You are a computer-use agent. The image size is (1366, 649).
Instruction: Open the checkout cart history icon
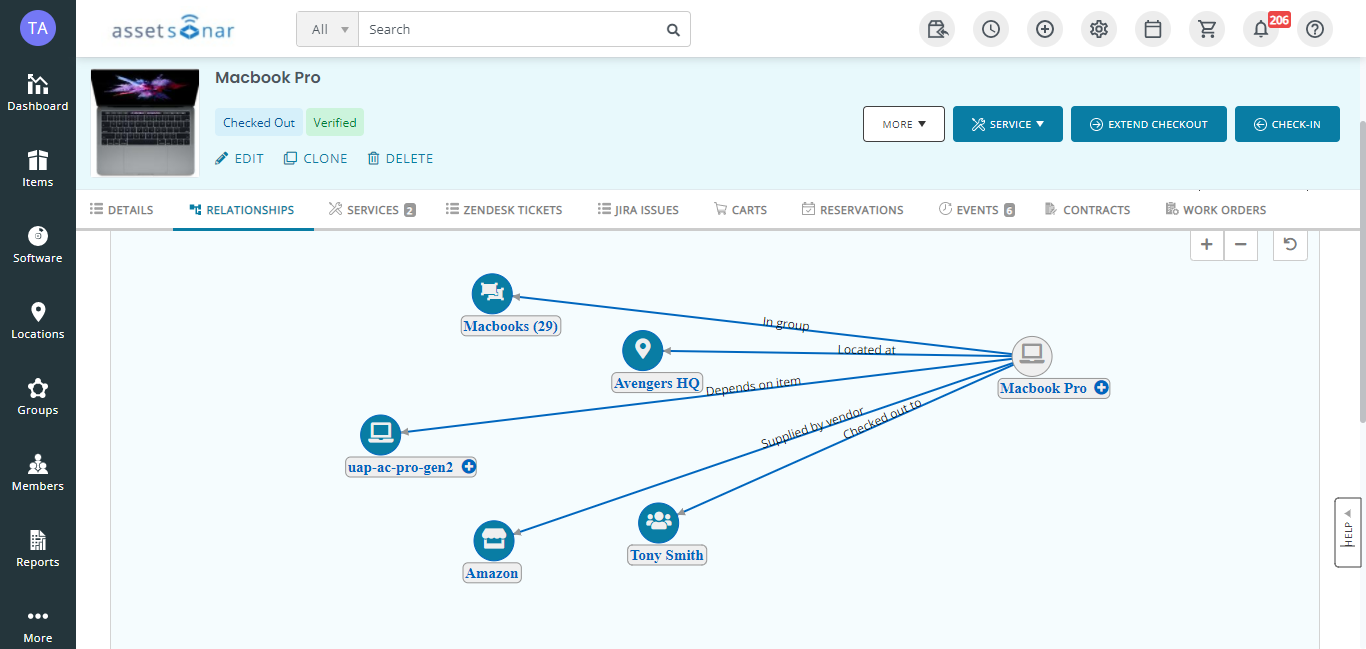point(937,29)
